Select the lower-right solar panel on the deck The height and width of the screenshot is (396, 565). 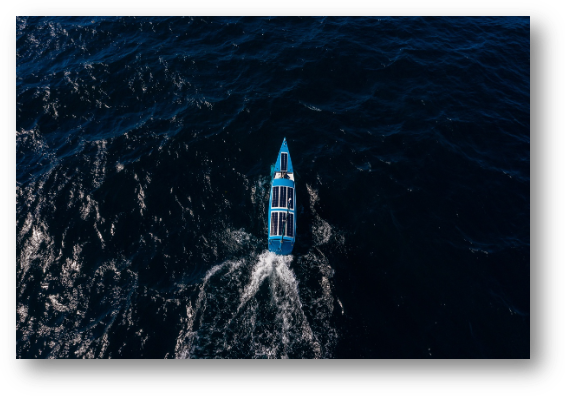290,225
